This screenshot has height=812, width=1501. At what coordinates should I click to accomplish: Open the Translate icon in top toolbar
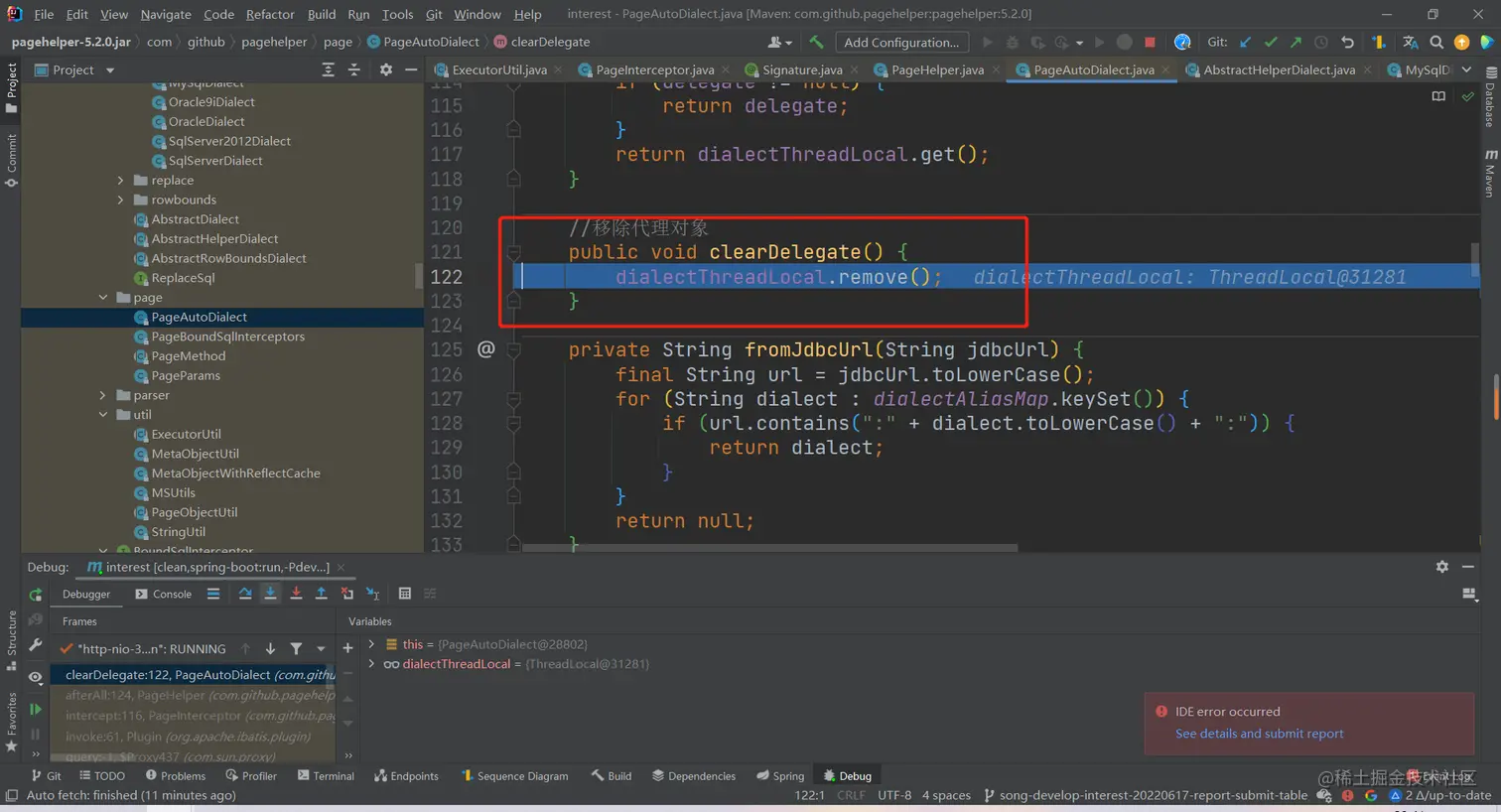pyautogui.click(x=1411, y=42)
